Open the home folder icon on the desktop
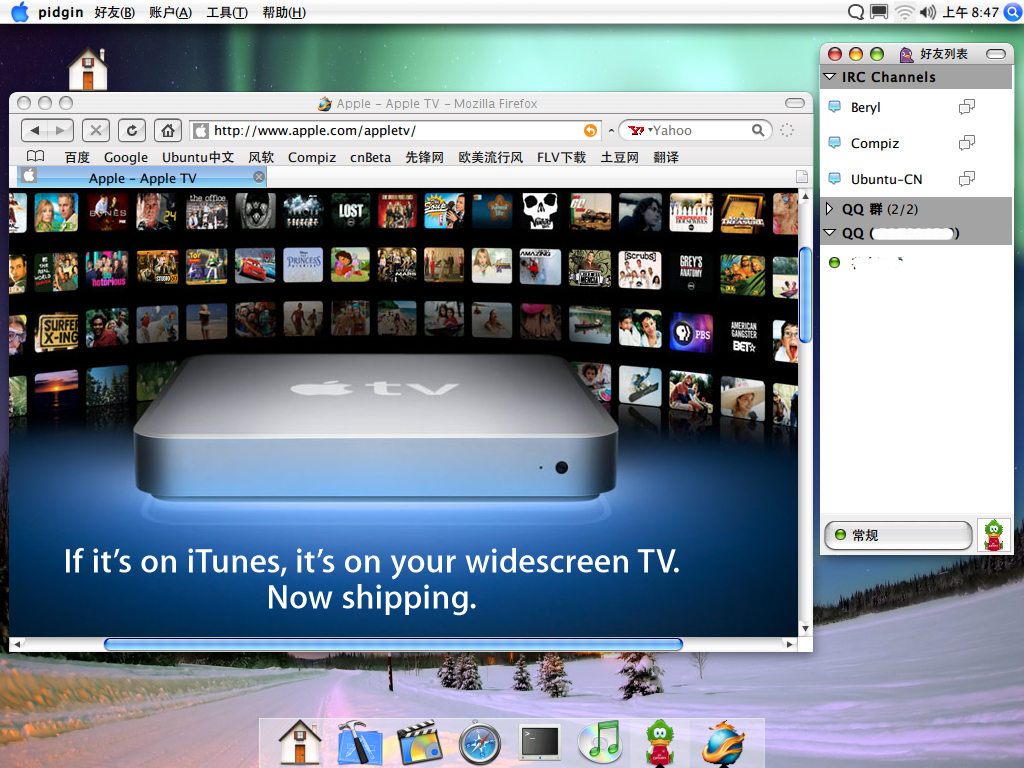1024x768 pixels. pos(88,69)
